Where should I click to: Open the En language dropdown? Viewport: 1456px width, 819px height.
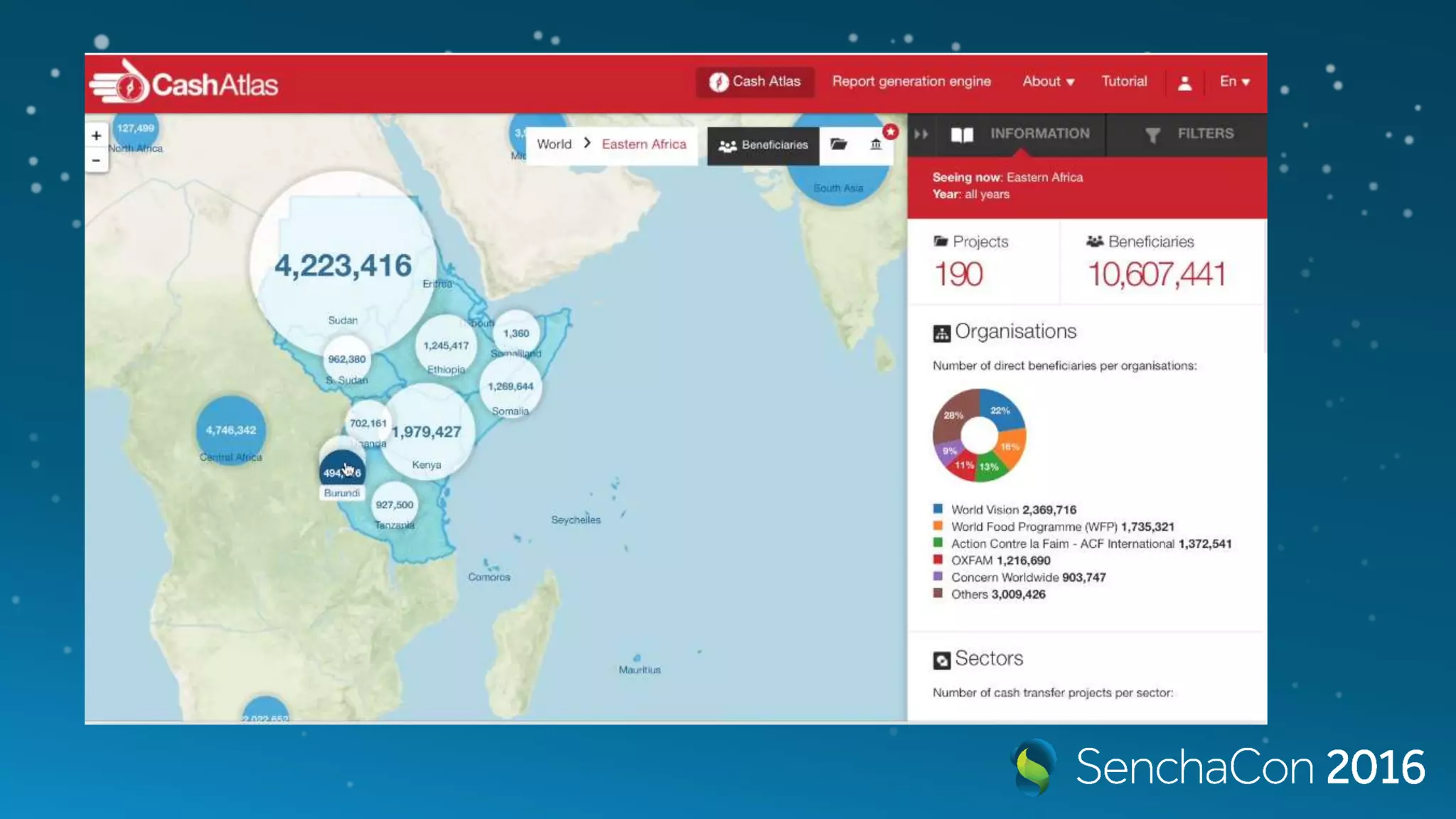point(1234,82)
